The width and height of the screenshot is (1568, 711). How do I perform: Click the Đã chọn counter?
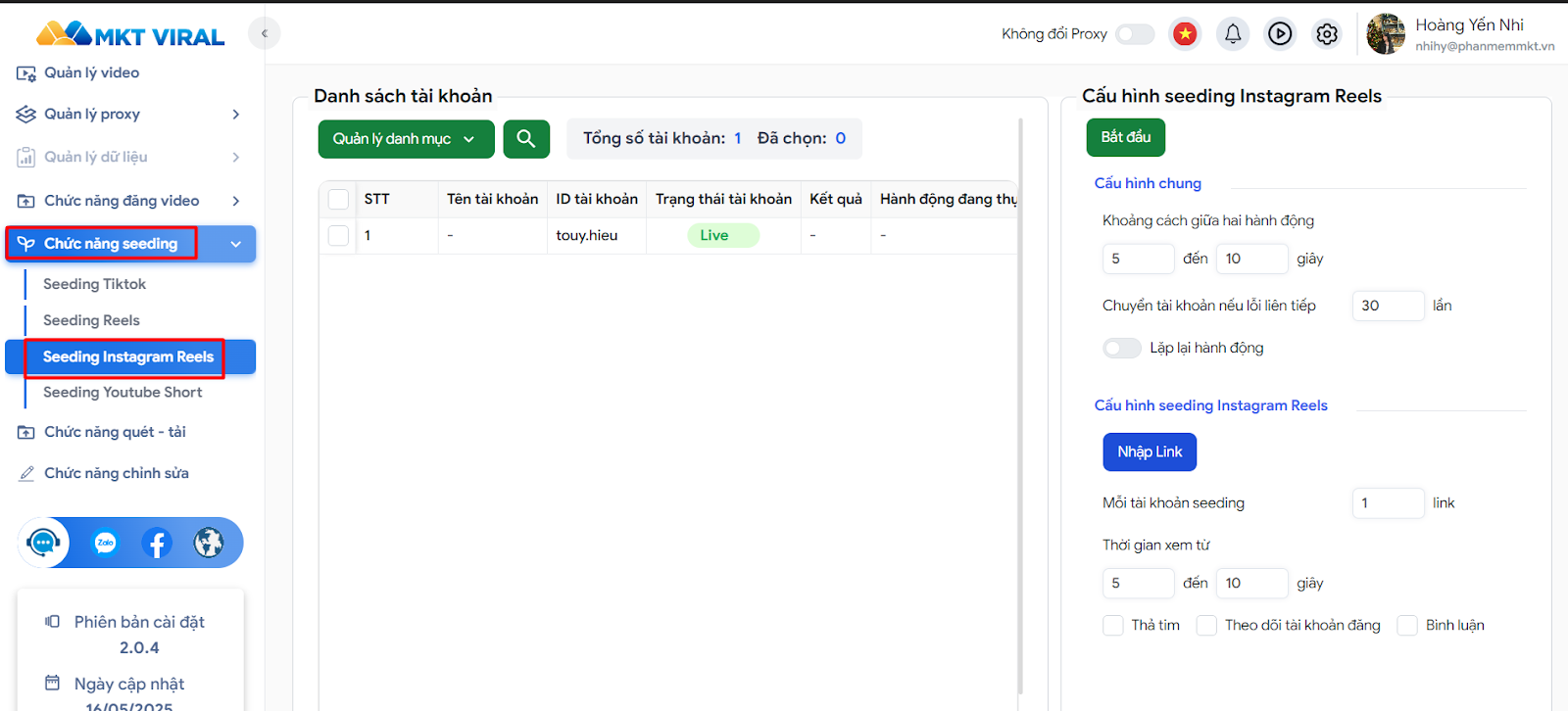click(x=802, y=139)
